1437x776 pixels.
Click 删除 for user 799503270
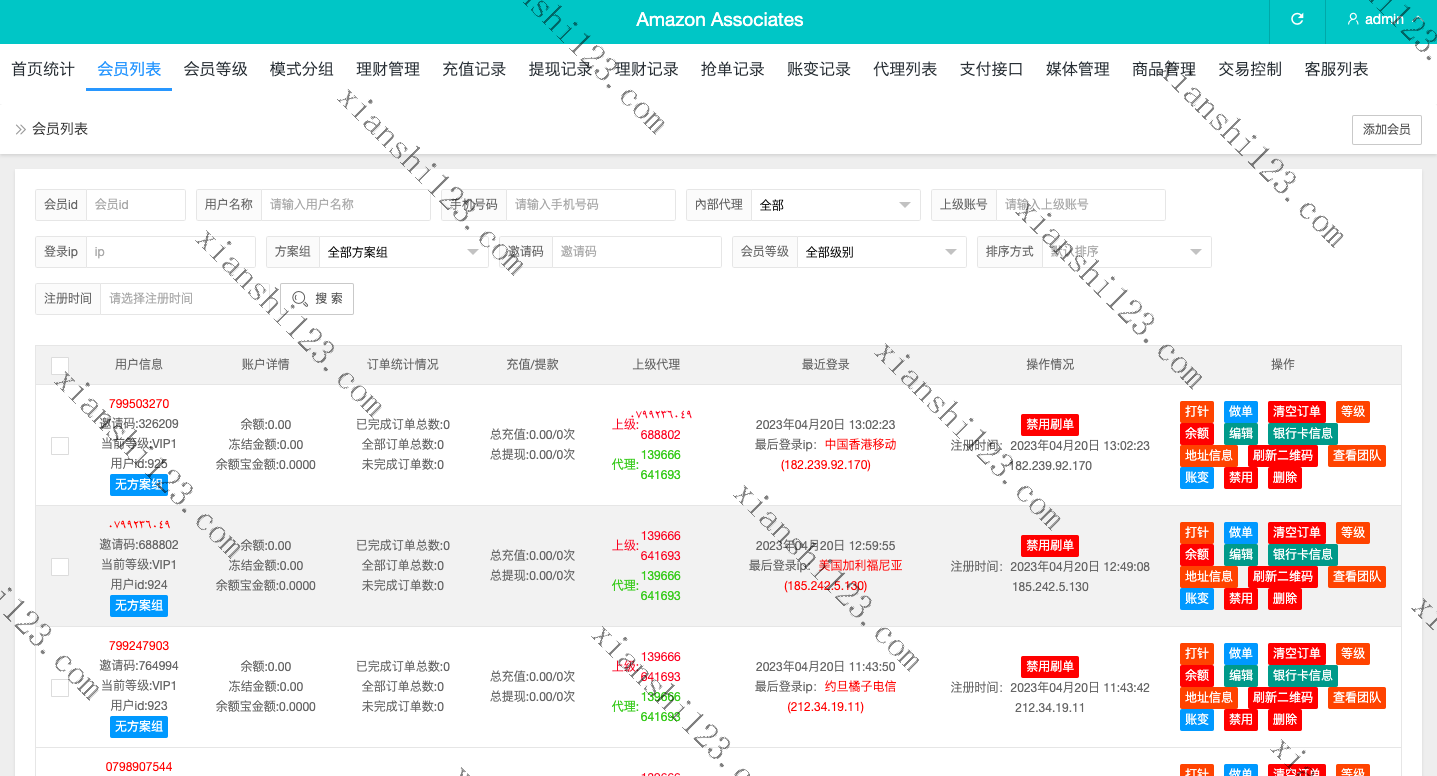tap(1285, 478)
